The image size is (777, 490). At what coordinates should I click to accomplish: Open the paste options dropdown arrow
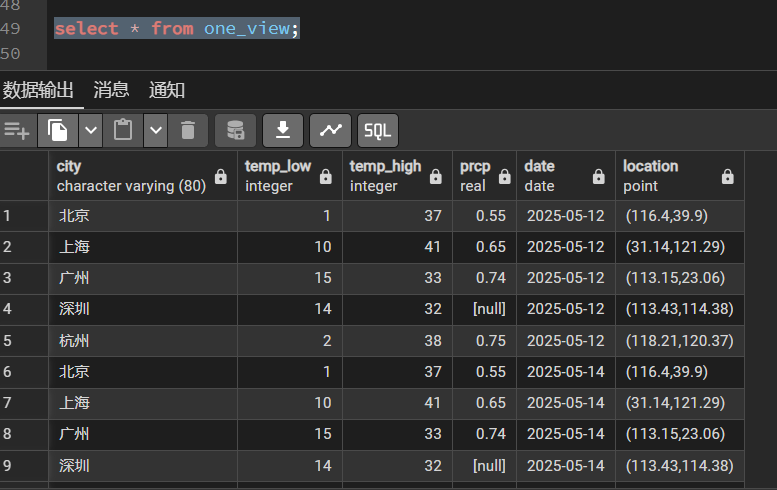click(156, 131)
